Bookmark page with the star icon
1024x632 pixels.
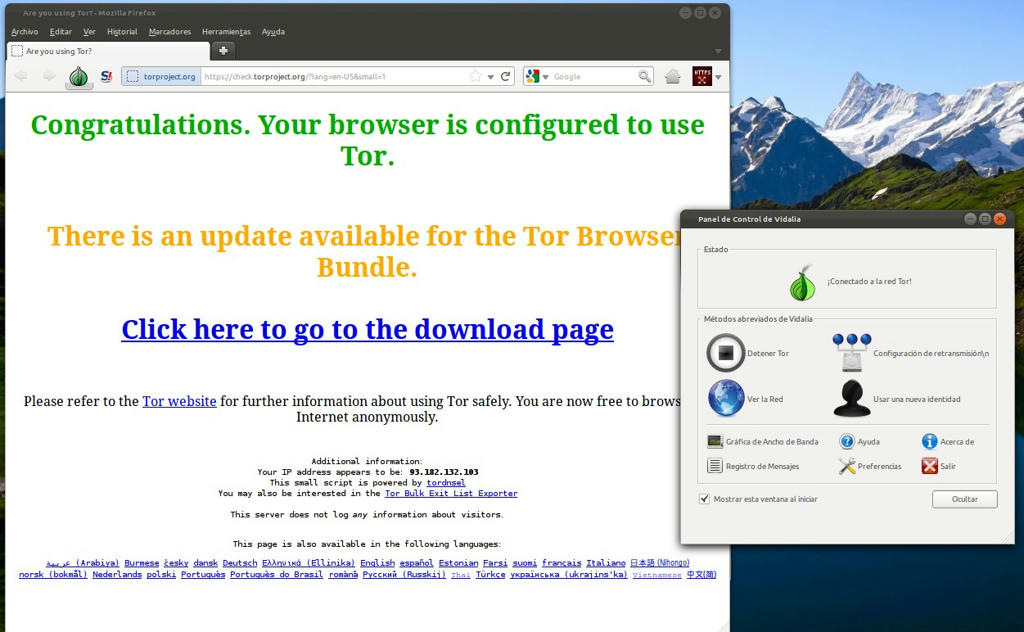coord(475,76)
